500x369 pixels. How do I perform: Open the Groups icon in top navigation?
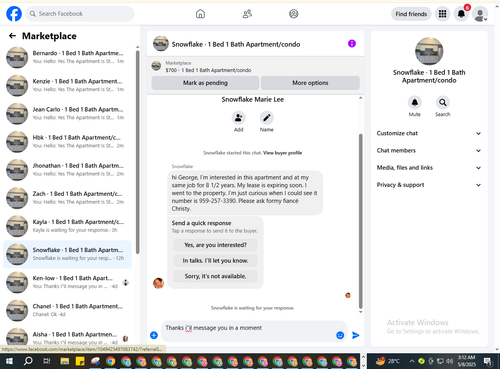pyautogui.click(x=294, y=14)
